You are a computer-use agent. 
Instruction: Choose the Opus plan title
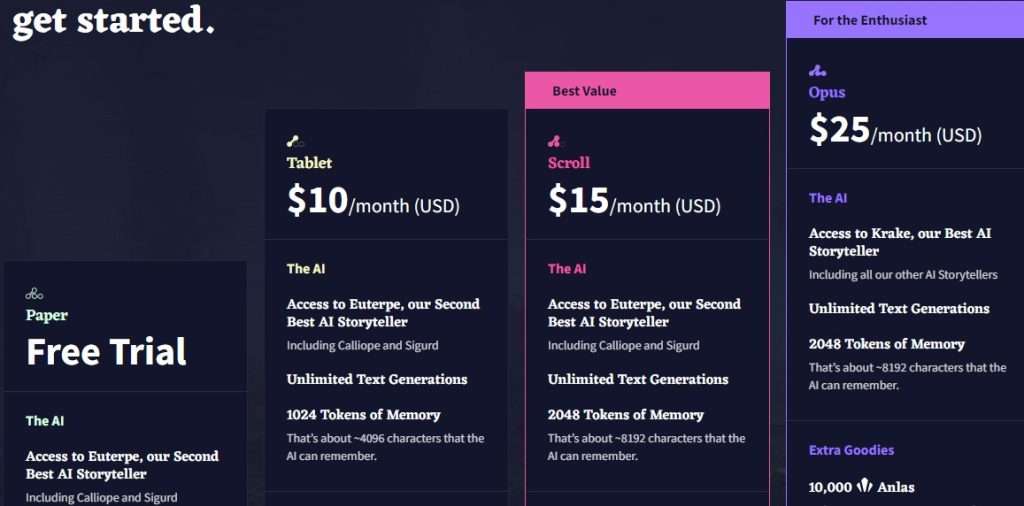(827, 92)
